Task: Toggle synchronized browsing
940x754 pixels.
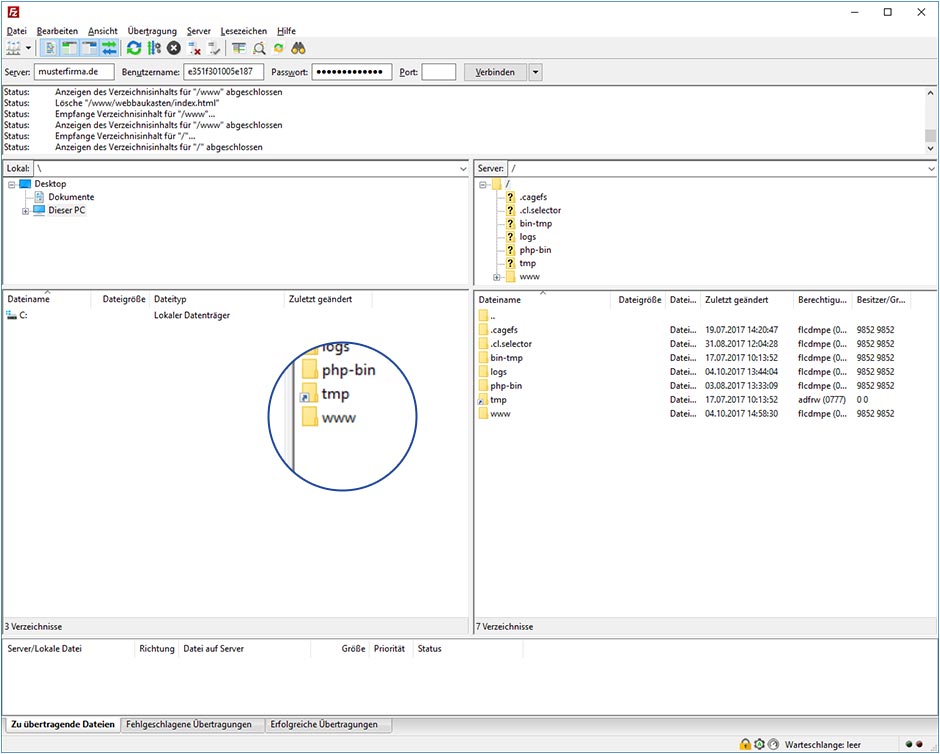Action: (278, 49)
